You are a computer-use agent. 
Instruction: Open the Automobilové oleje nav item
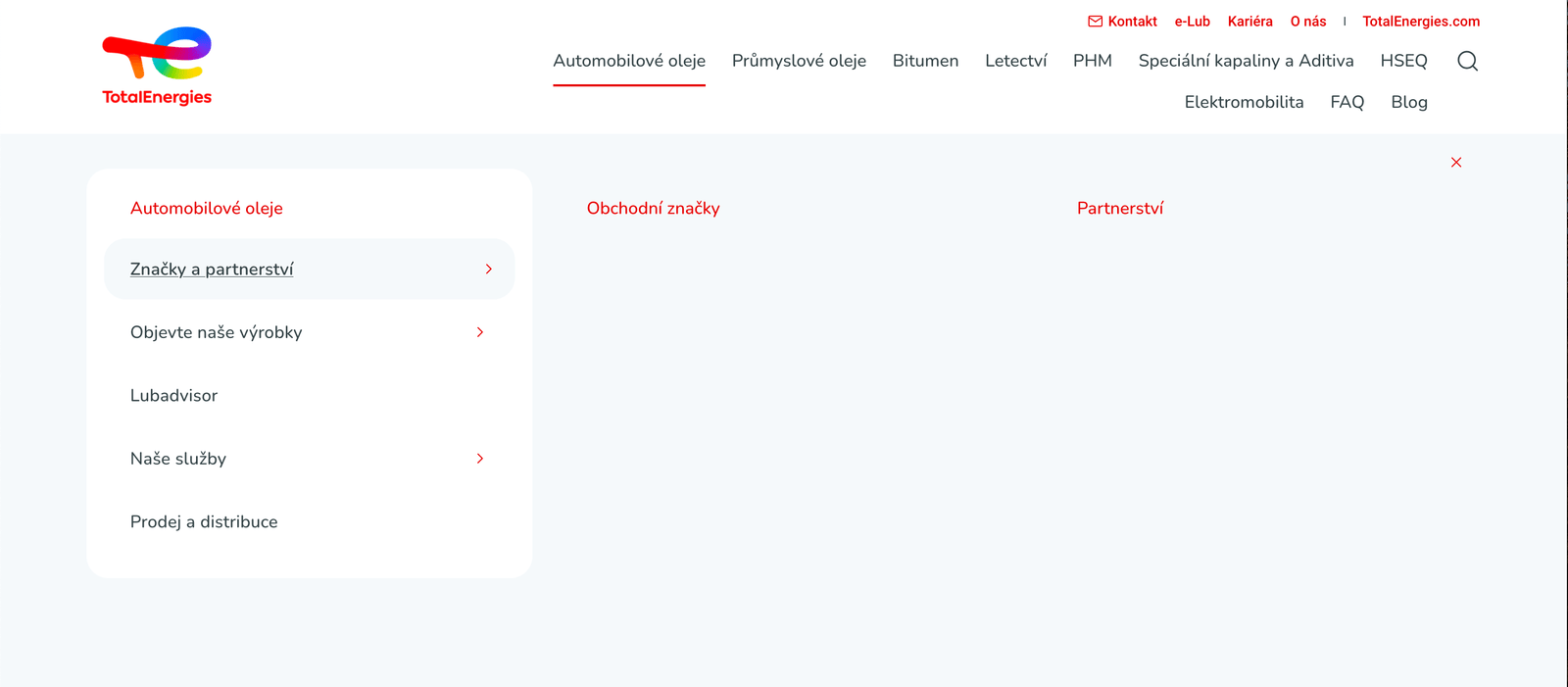click(x=629, y=61)
